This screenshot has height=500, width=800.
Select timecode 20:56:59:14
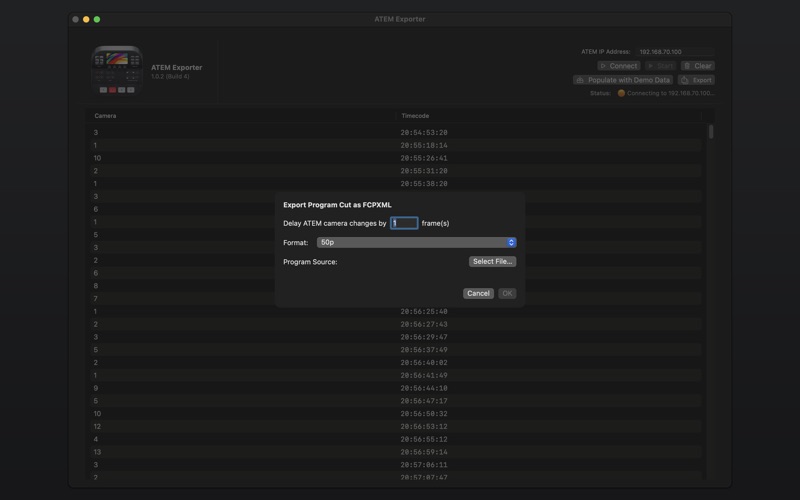coord(423,452)
